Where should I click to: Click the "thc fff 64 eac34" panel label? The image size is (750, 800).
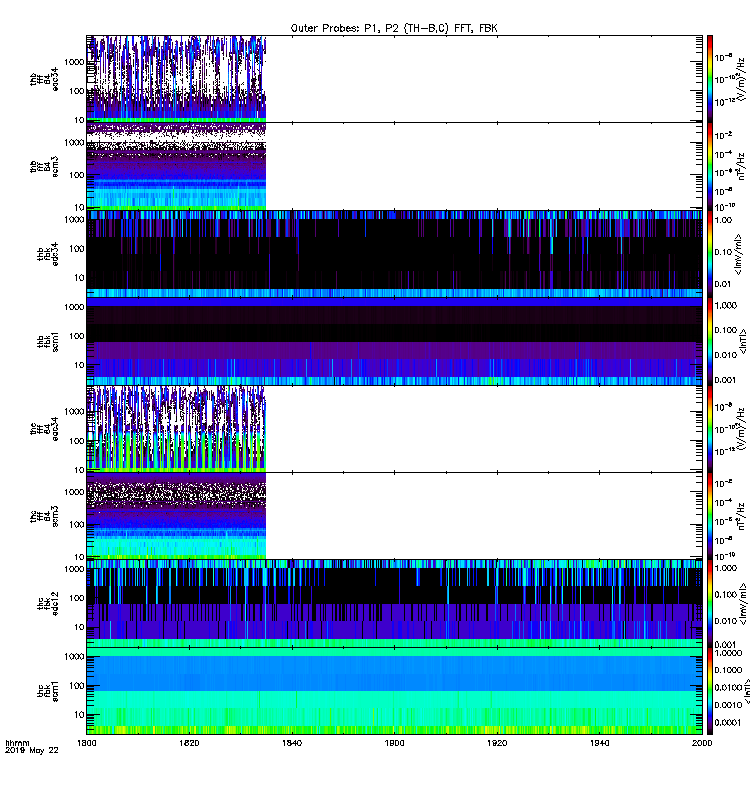pos(44,429)
